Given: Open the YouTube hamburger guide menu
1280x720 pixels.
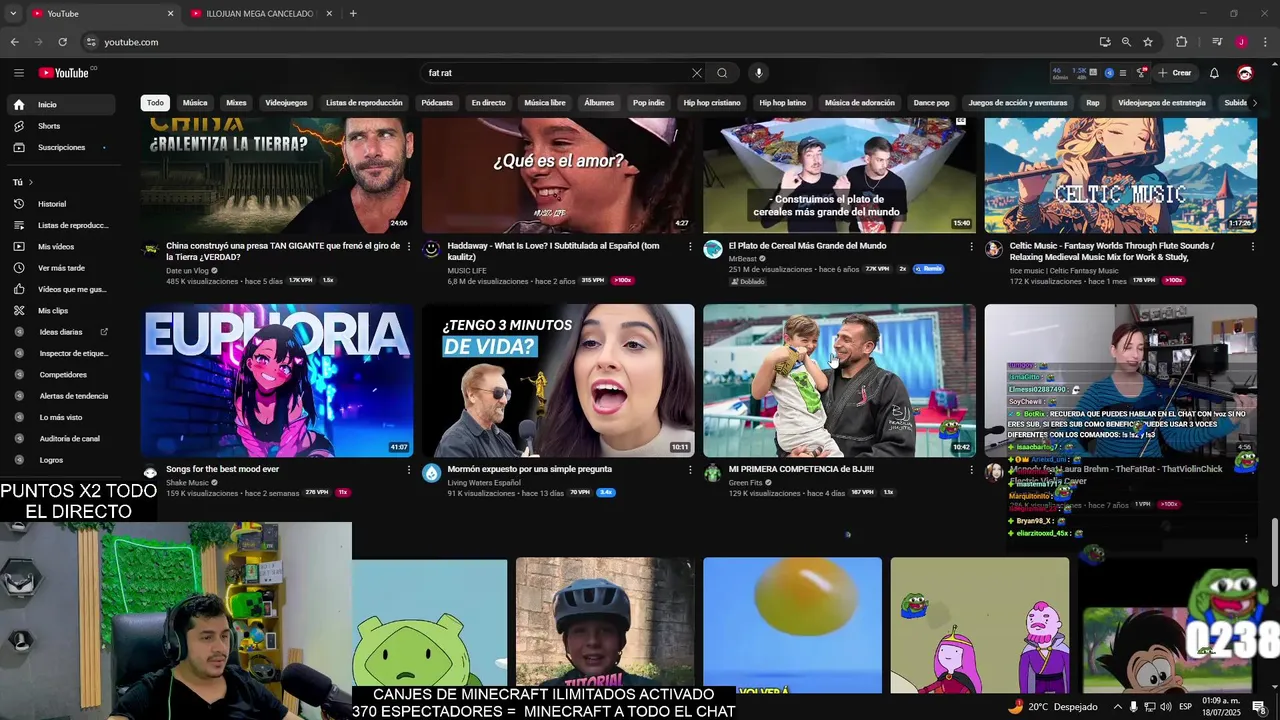Looking at the screenshot, I should click(x=18, y=73).
